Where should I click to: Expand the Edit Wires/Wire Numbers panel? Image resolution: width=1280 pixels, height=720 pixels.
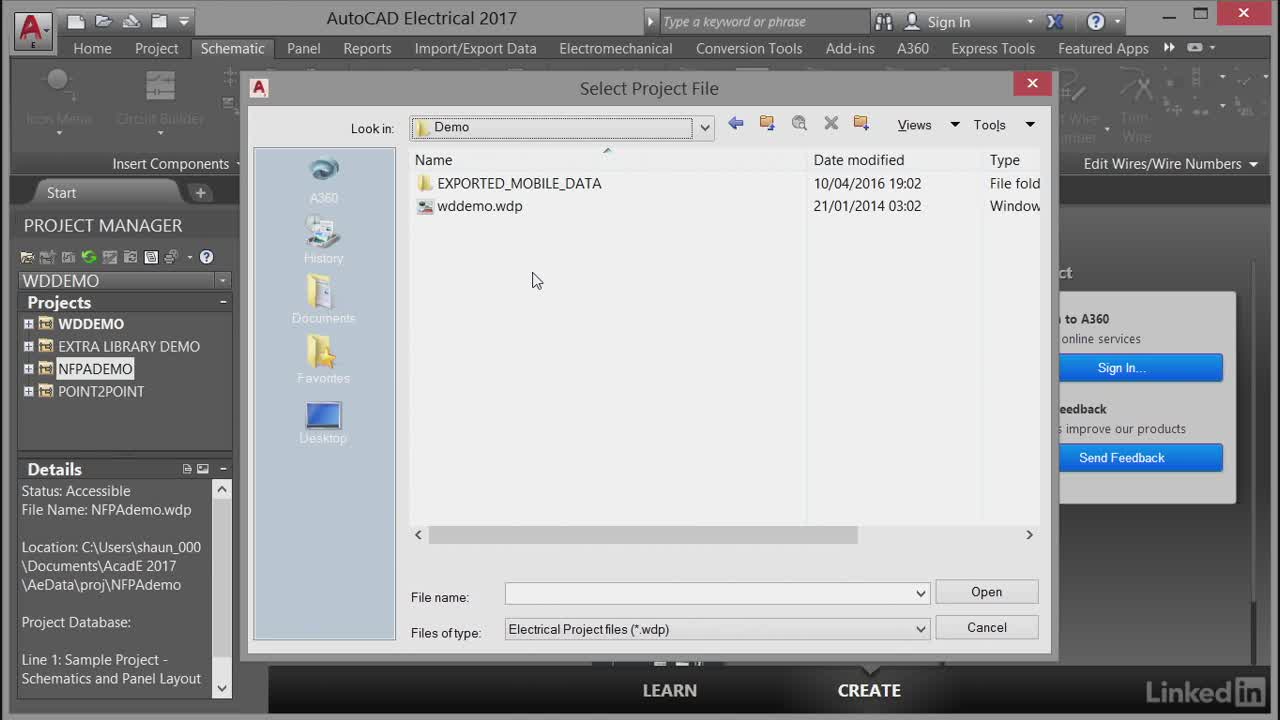pyautogui.click(x=1253, y=164)
